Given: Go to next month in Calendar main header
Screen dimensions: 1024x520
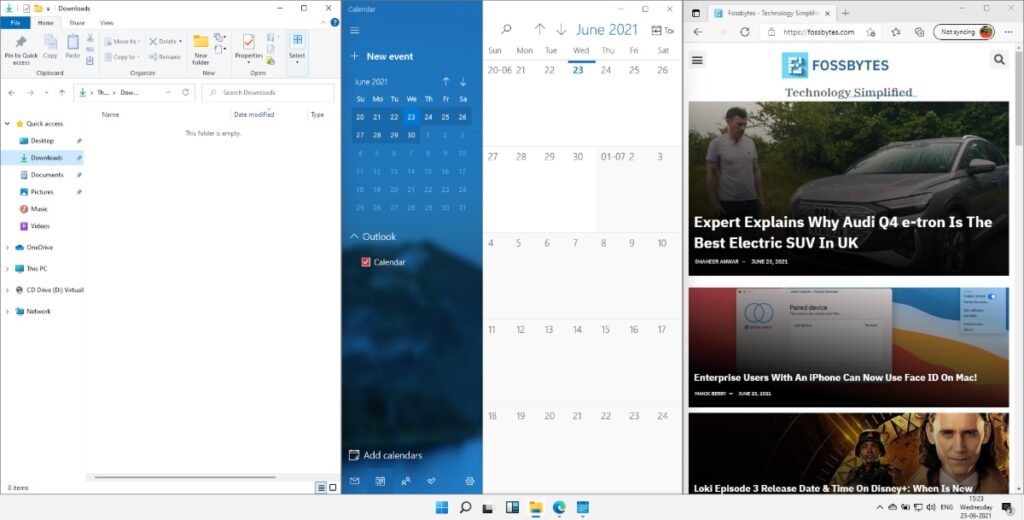Looking at the screenshot, I should [561, 29].
